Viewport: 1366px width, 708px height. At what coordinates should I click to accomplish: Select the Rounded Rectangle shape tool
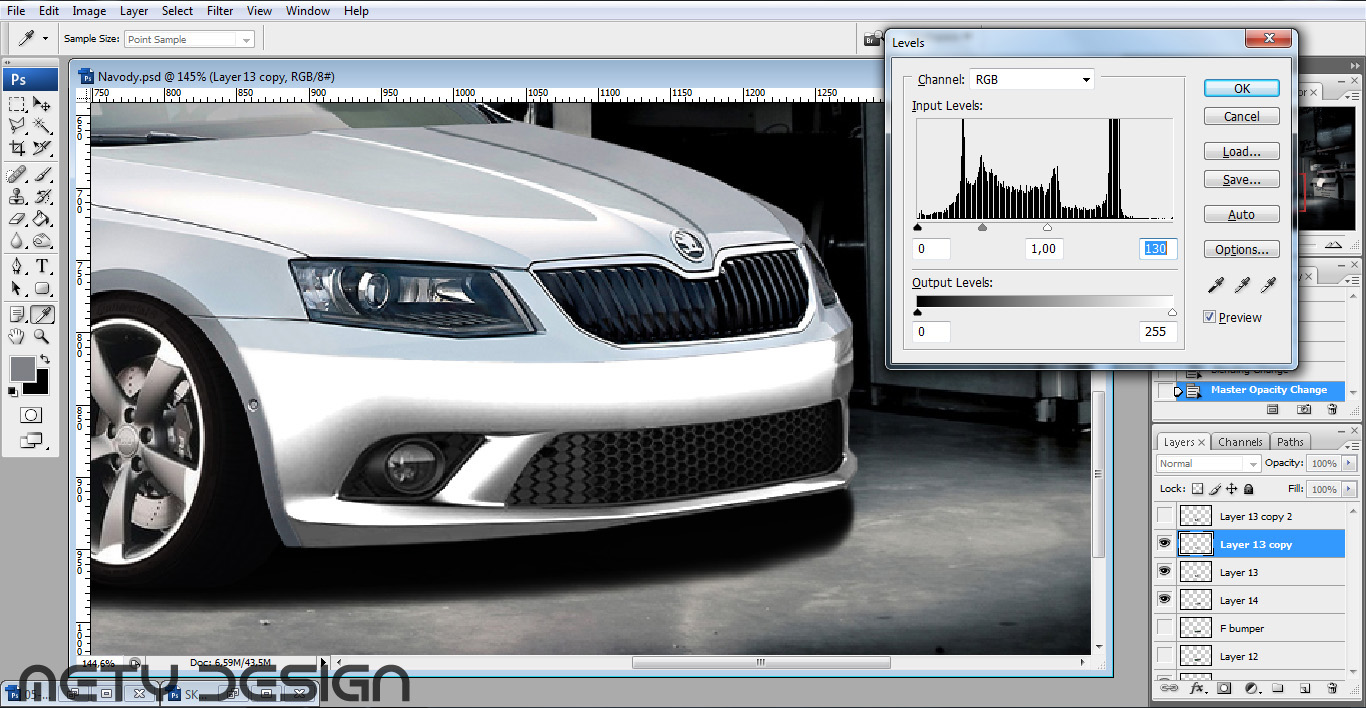(x=42, y=289)
